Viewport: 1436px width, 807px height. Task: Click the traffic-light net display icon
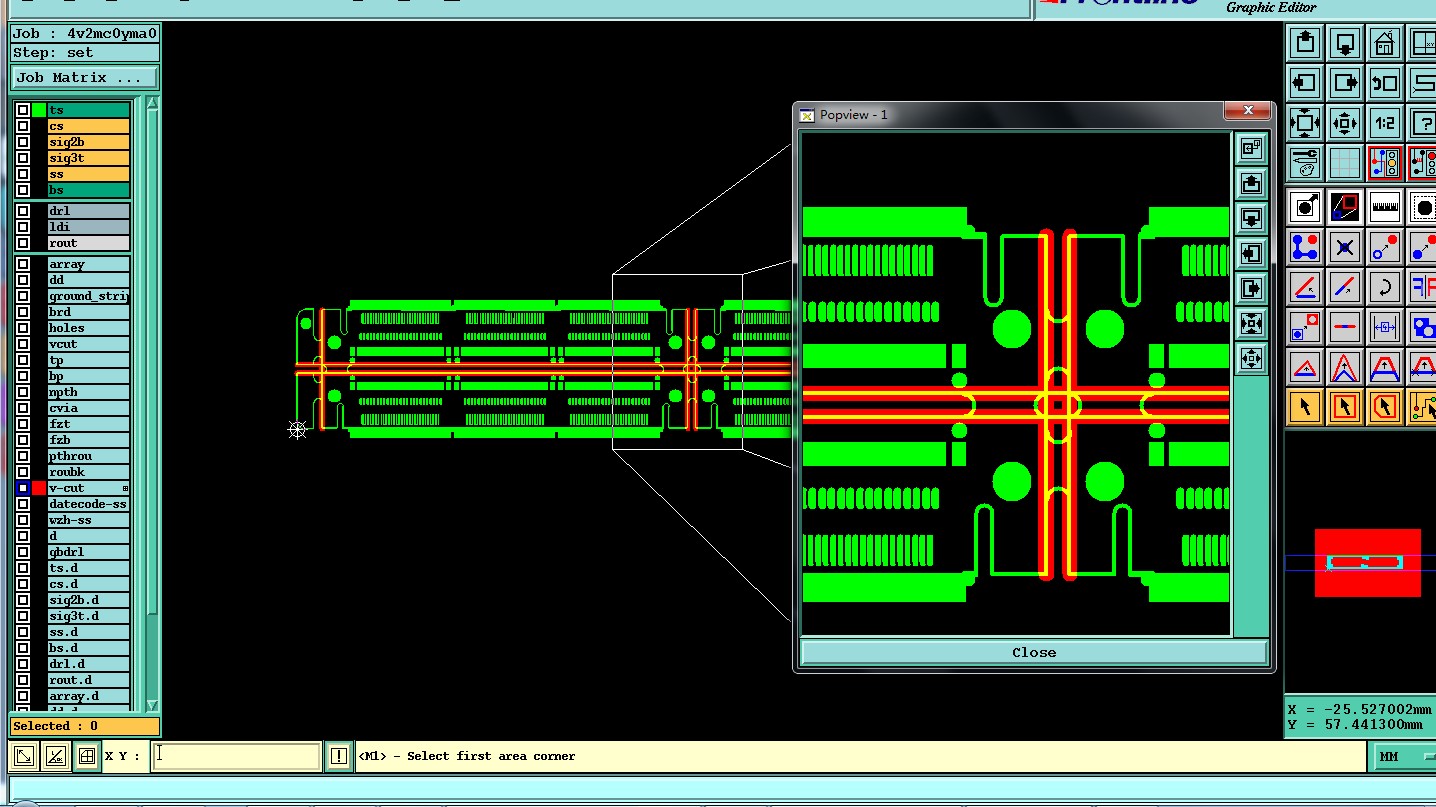(x=1385, y=163)
